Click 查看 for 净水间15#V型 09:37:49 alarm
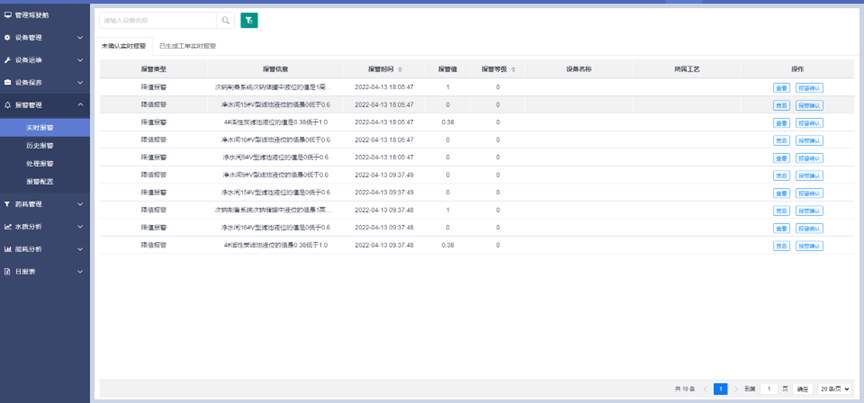864x403 pixels. pyautogui.click(x=781, y=194)
